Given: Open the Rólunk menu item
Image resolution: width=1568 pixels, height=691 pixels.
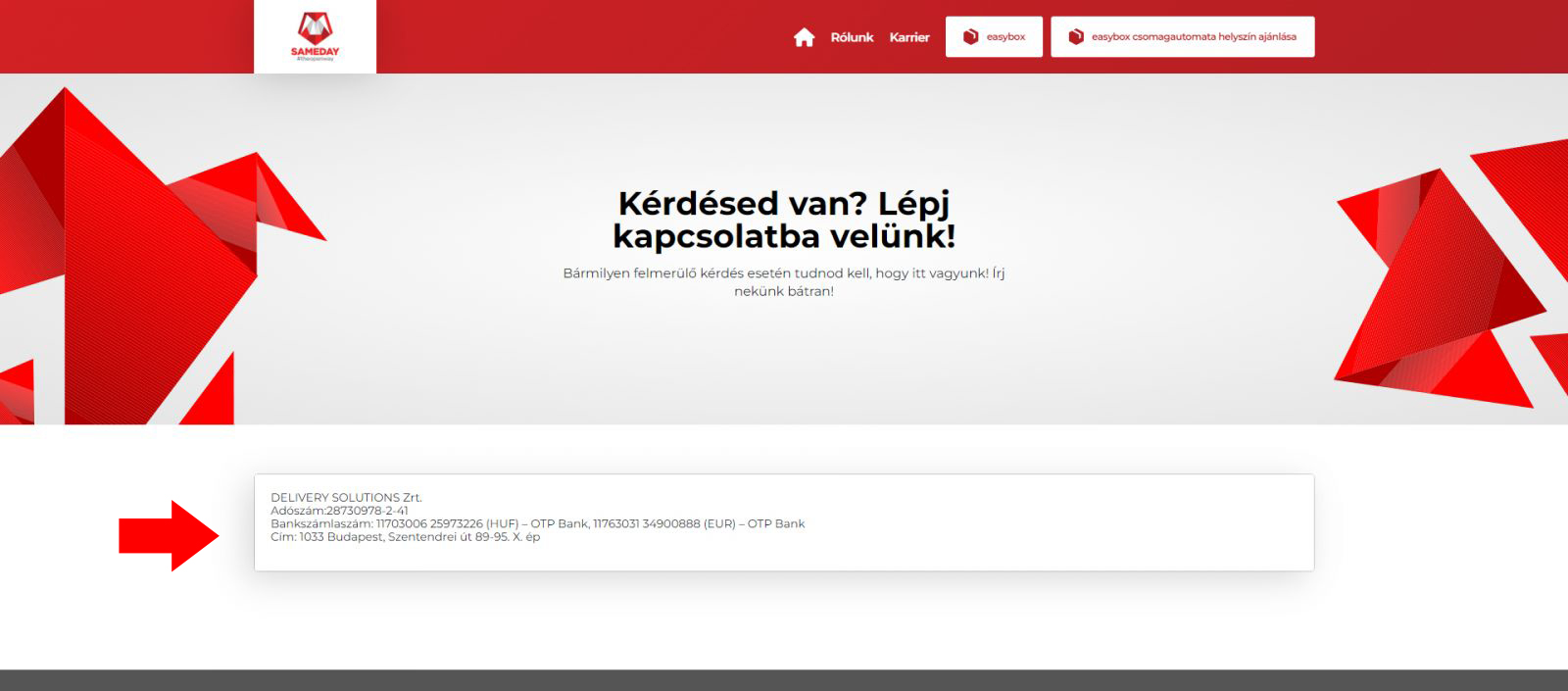Looking at the screenshot, I should (x=852, y=37).
